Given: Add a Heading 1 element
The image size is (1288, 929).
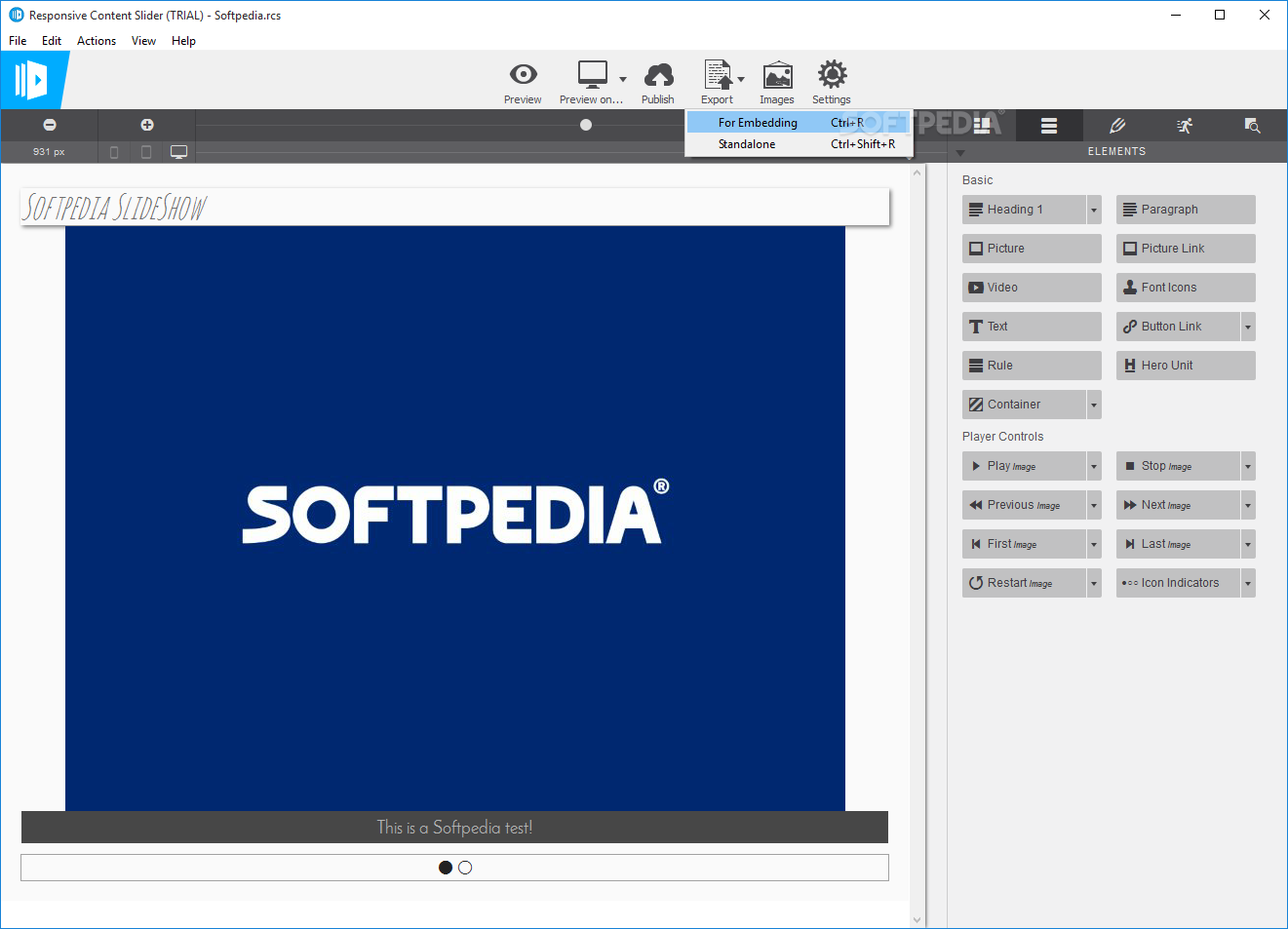Looking at the screenshot, I should click(x=1024, y=210).
